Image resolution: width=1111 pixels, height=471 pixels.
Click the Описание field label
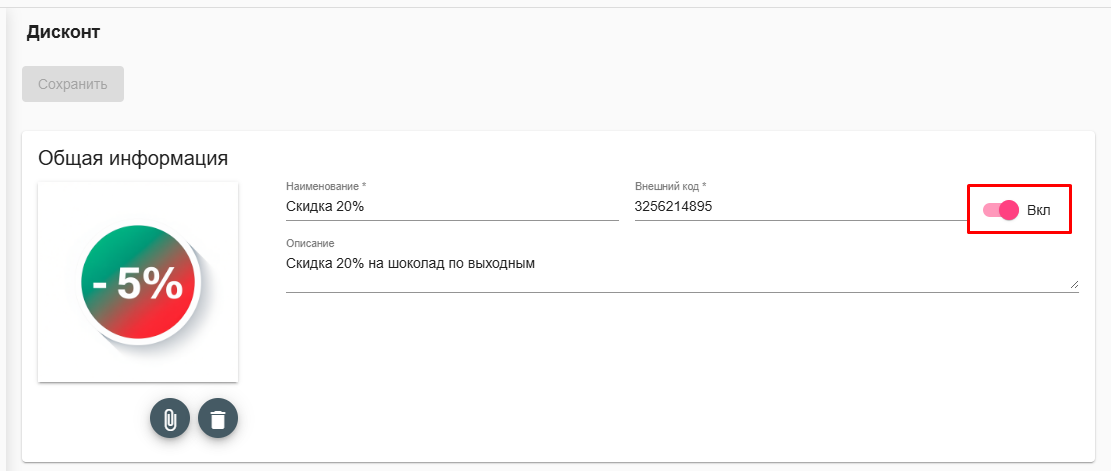tap(310, 243)
